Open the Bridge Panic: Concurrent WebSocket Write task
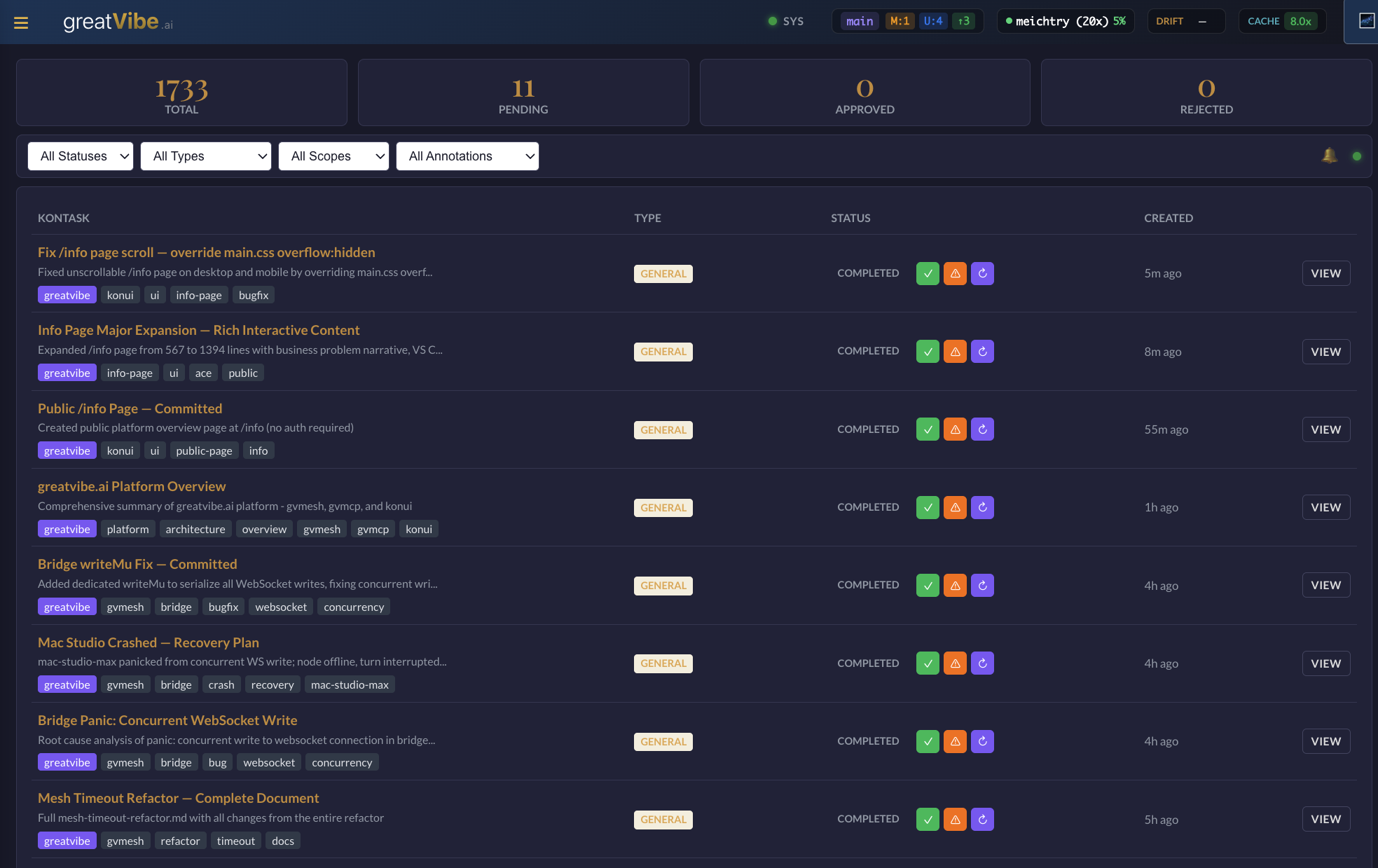 tap(167, 720)
